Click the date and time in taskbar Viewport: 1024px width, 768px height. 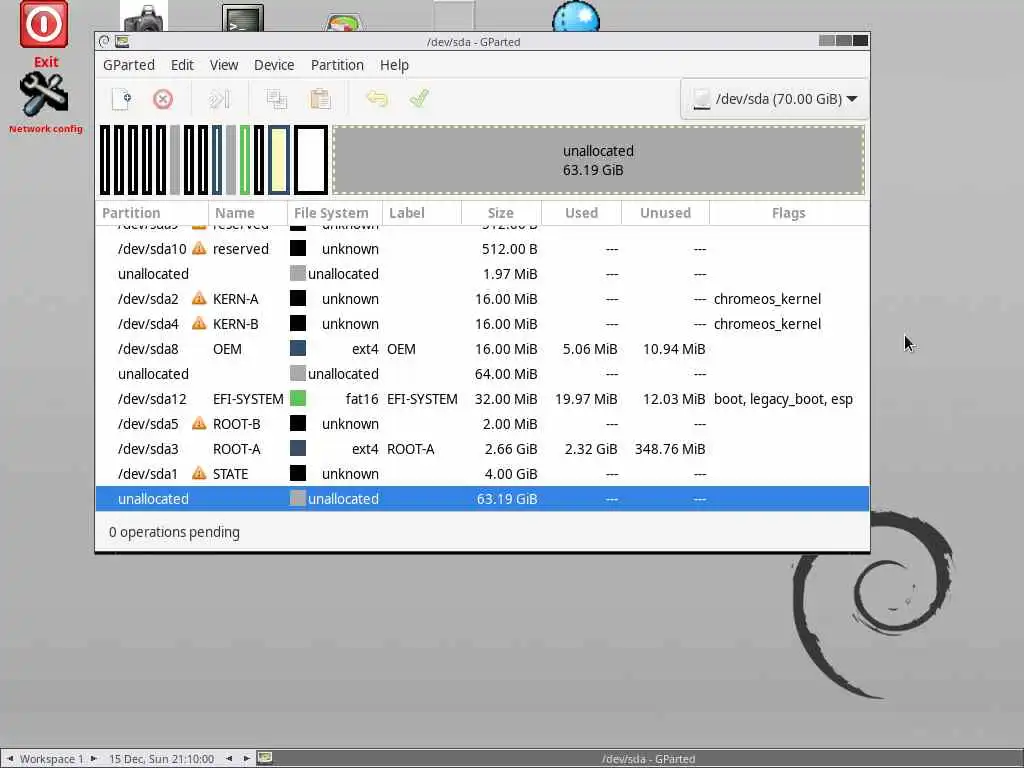point(161,759)
